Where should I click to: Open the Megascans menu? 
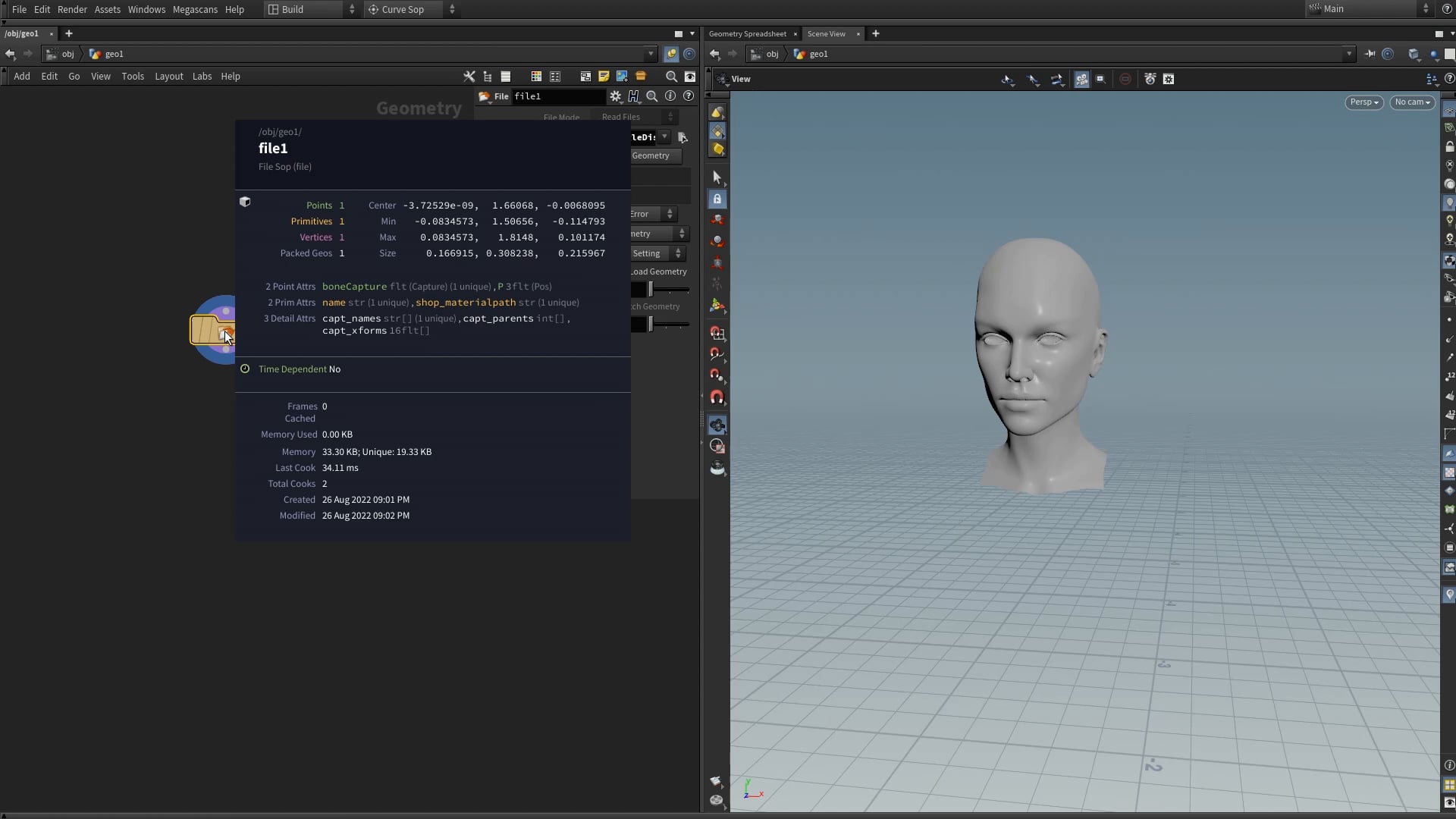click(195, 9)
